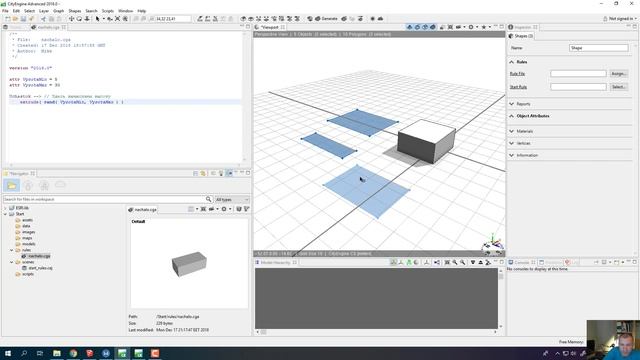The width and height of the screenshot is (640, 360).
Task: Select the Inspector tab
Action: [522, 27]
